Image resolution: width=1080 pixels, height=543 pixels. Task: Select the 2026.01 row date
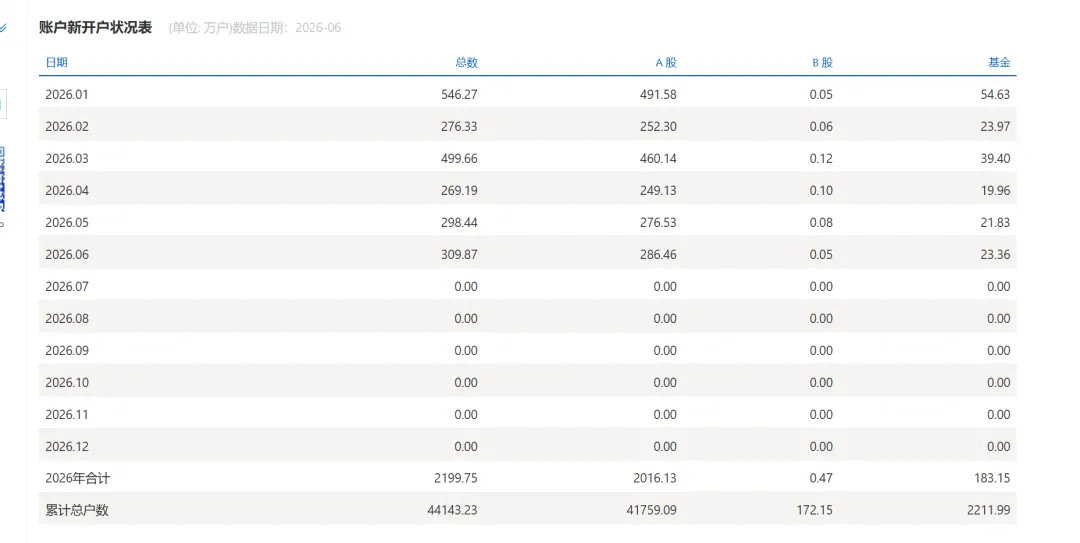[67, 94]
